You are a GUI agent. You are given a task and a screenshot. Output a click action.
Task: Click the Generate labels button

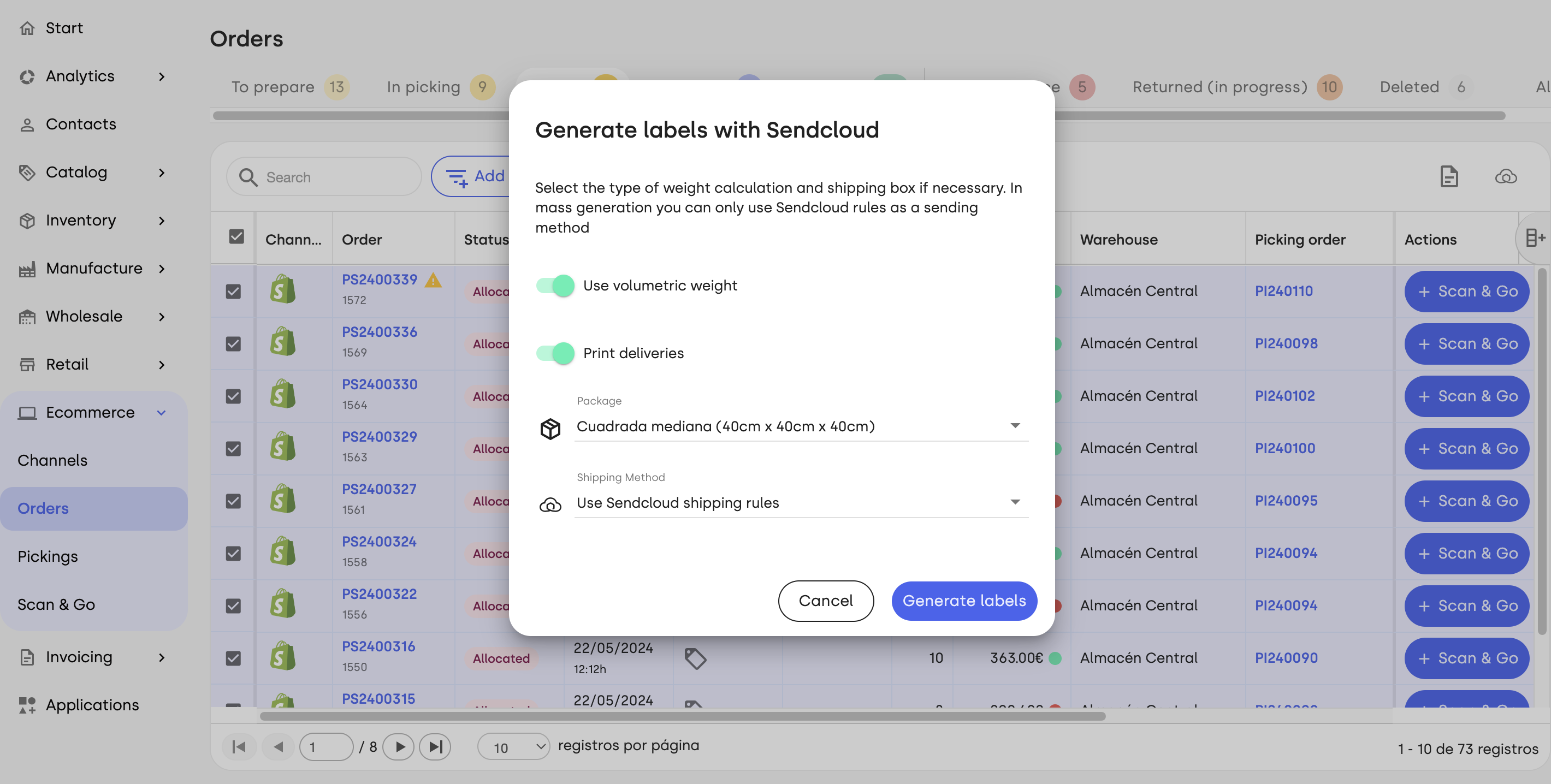tap(964, 601)
